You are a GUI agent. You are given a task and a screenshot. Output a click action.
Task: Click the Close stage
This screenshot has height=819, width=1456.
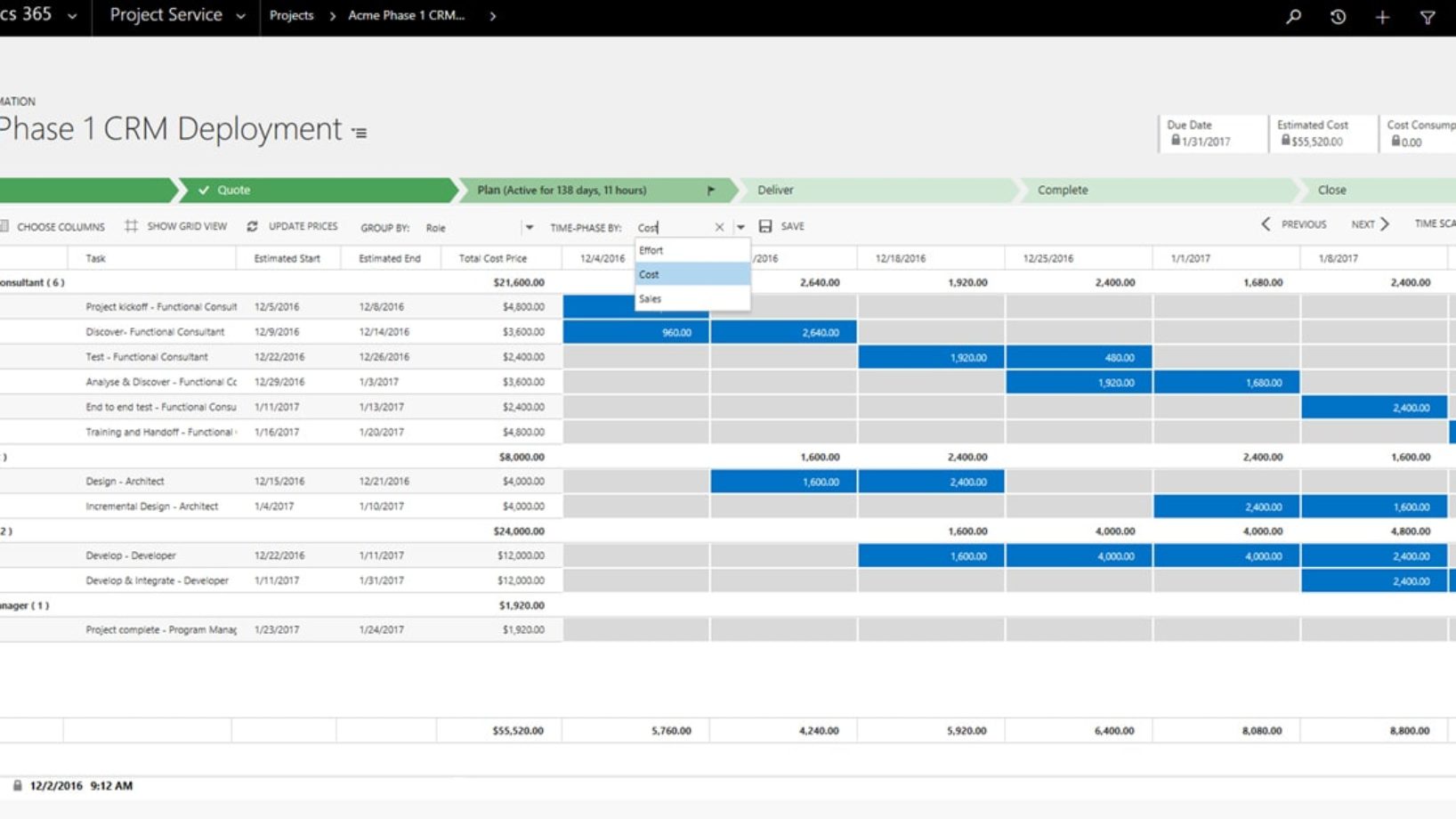coord(1378,190)
